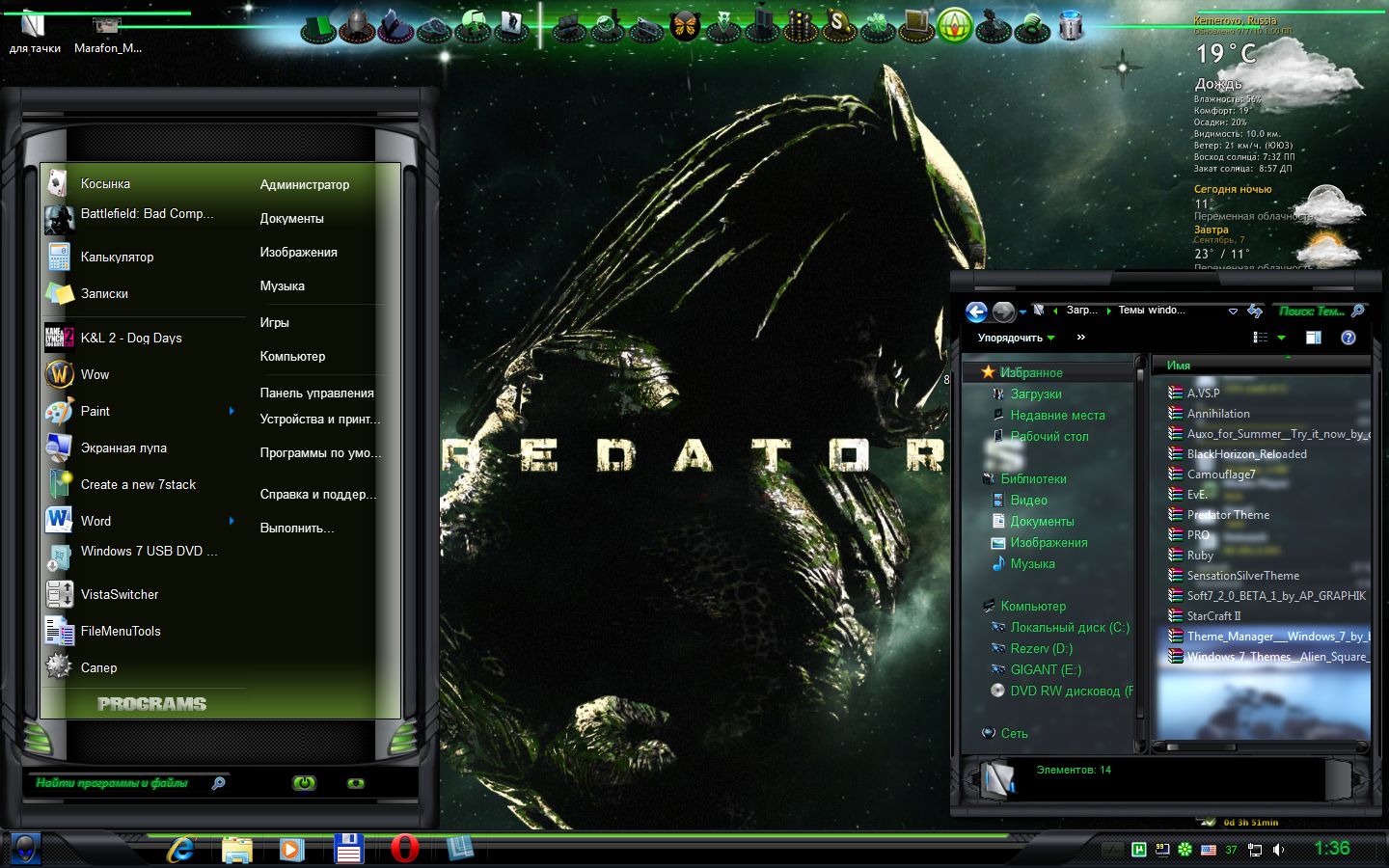Open Компьютер in start menu
Viewport: 1389px width, 868px height.
pos(292,356)
